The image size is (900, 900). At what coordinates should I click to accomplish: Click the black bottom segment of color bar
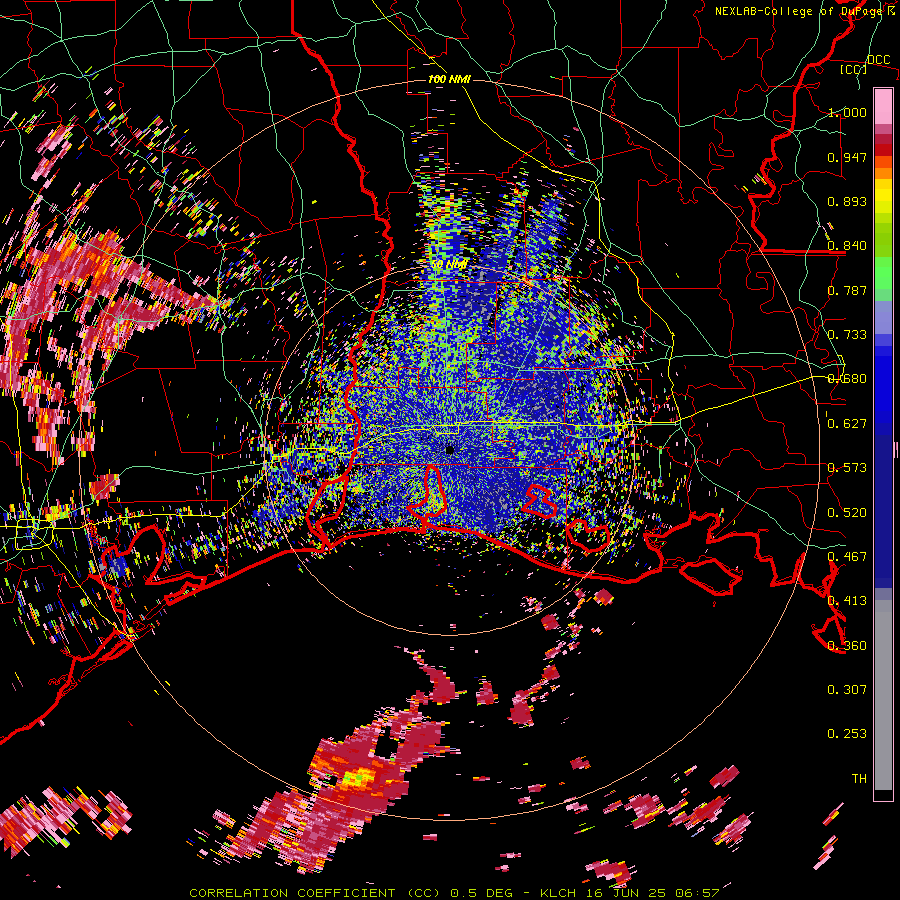[x=883, y=795]
